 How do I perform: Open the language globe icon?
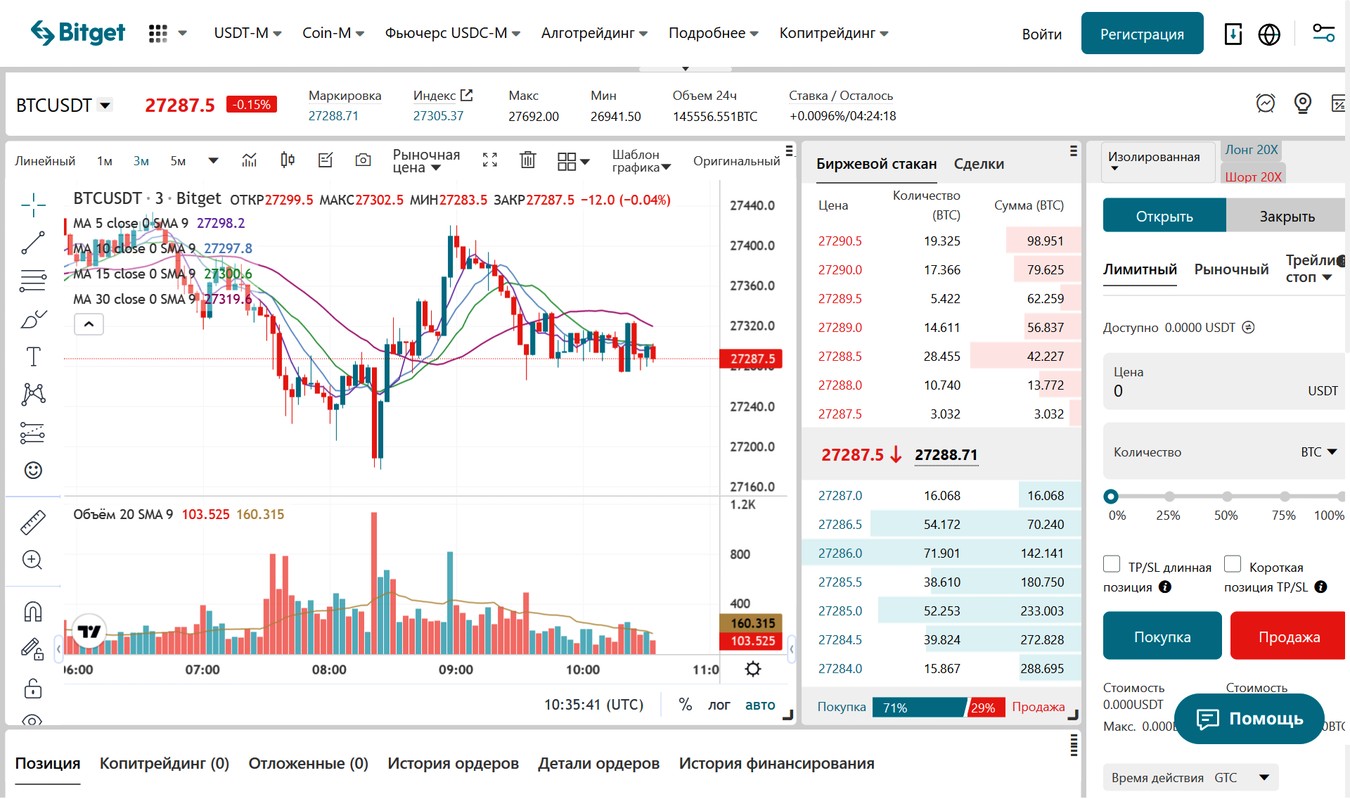pos(1269,34)
